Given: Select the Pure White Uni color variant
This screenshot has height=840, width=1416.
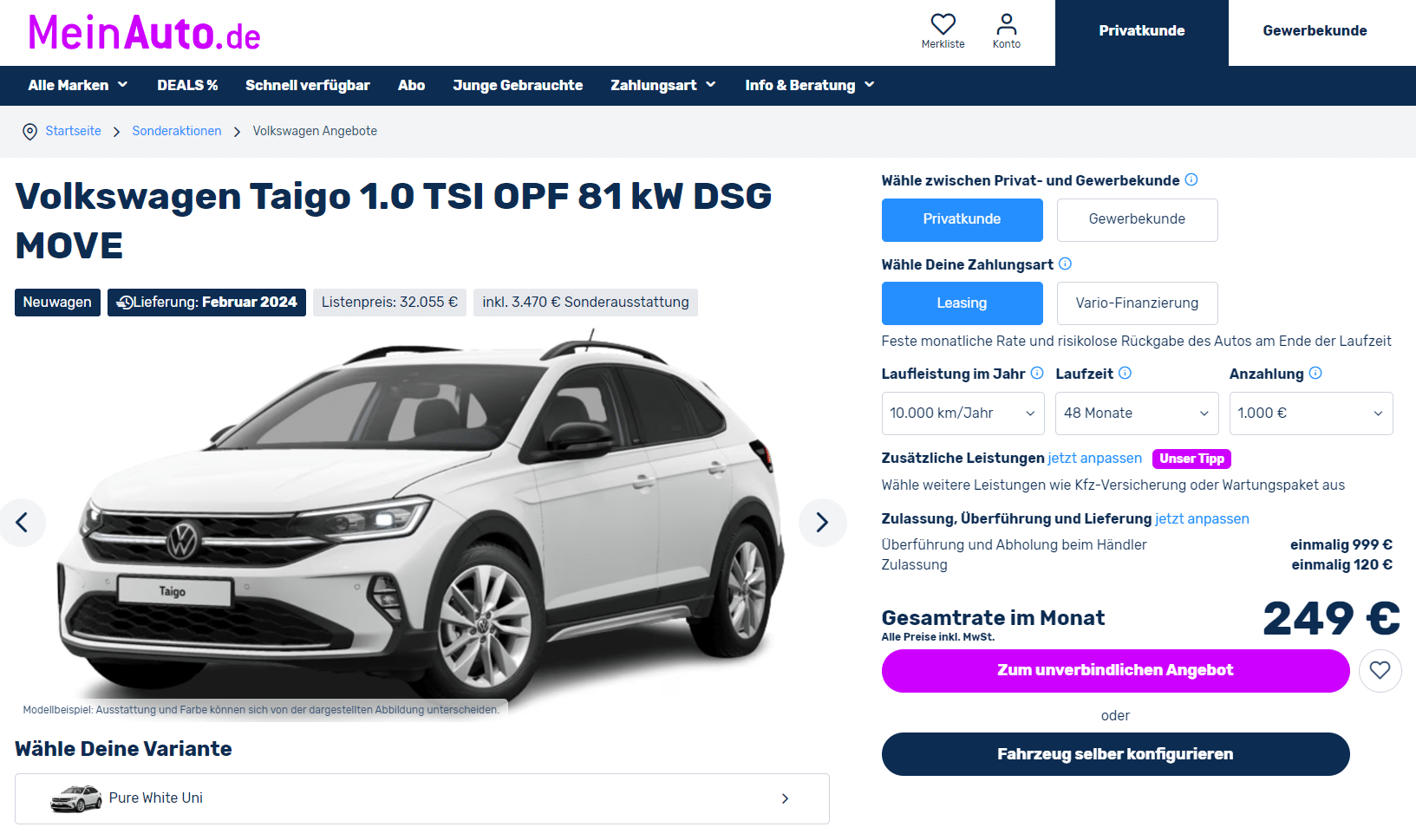Looking at the screenshot, I should (421, 798).
